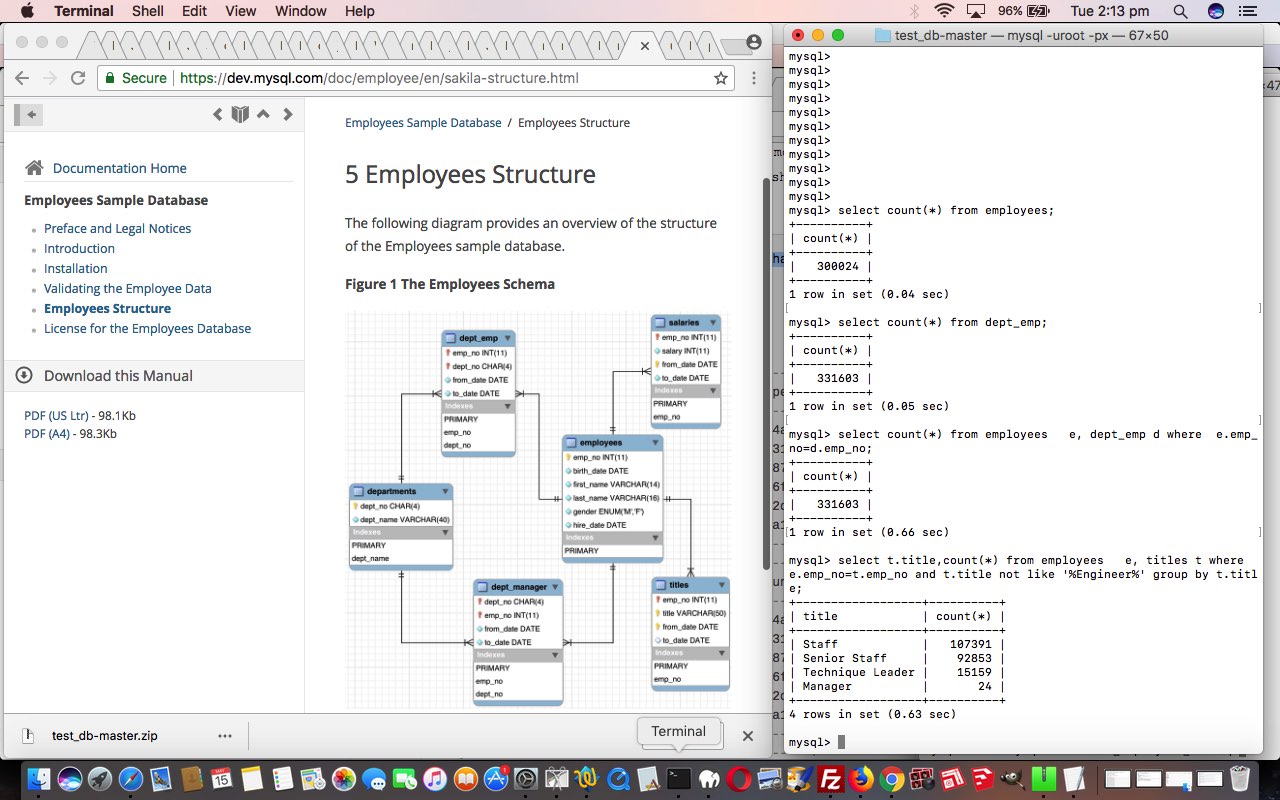This screenshot has width=1280, height=800.
Task: Launch Siri from the Dock
Action: pos(69,779)
